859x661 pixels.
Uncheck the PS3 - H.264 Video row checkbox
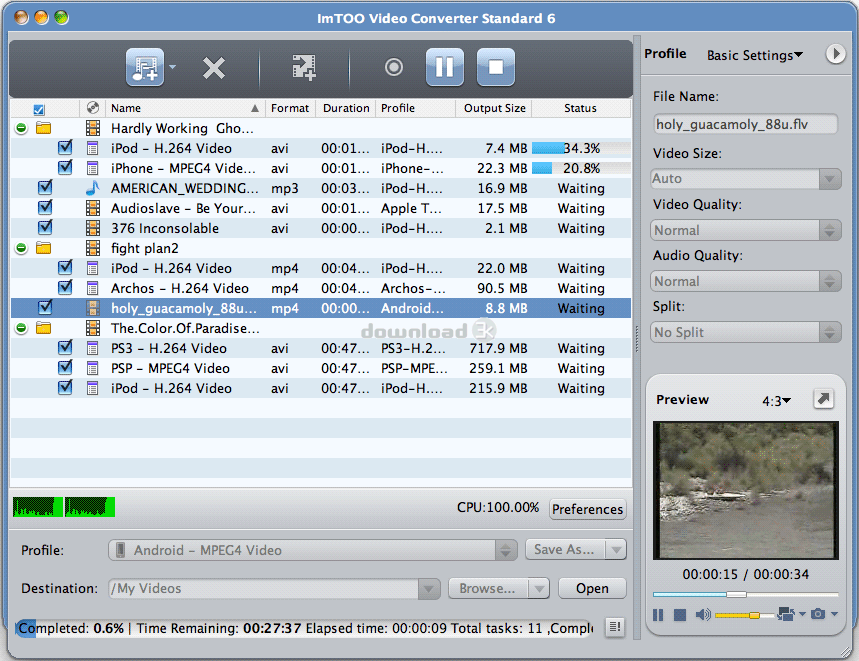pyautogui.click(x=65, y=347)
